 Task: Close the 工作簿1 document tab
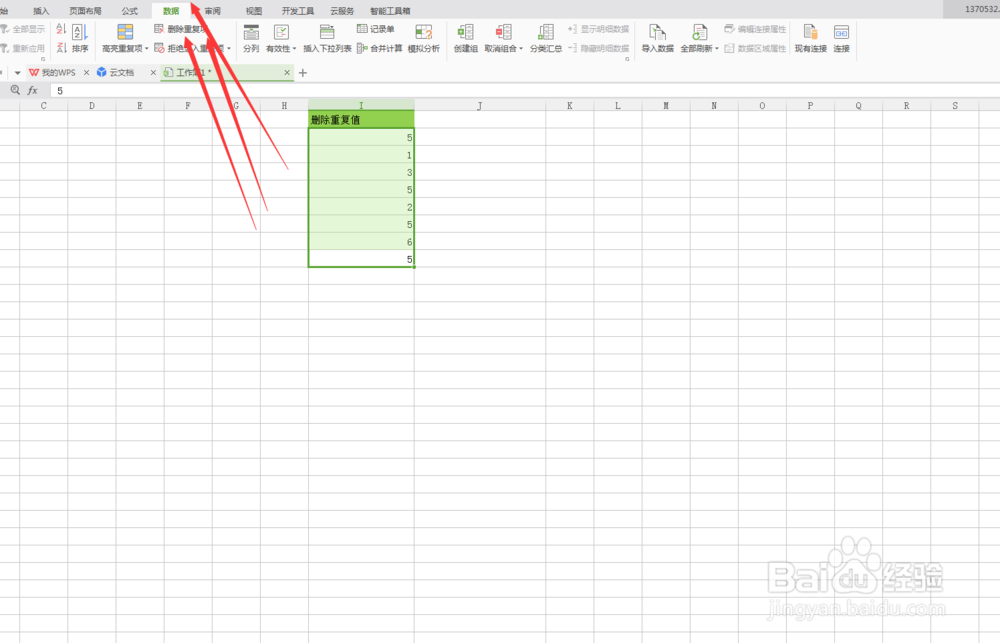[287, 73]
